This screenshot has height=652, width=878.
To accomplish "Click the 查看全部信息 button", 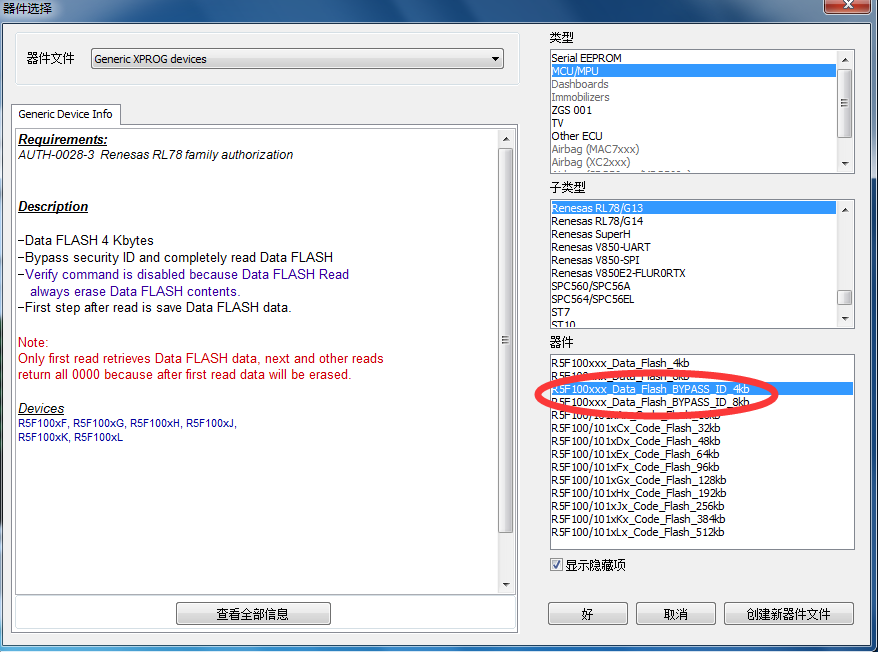I will pyautogui.click(x=253, y=614).
